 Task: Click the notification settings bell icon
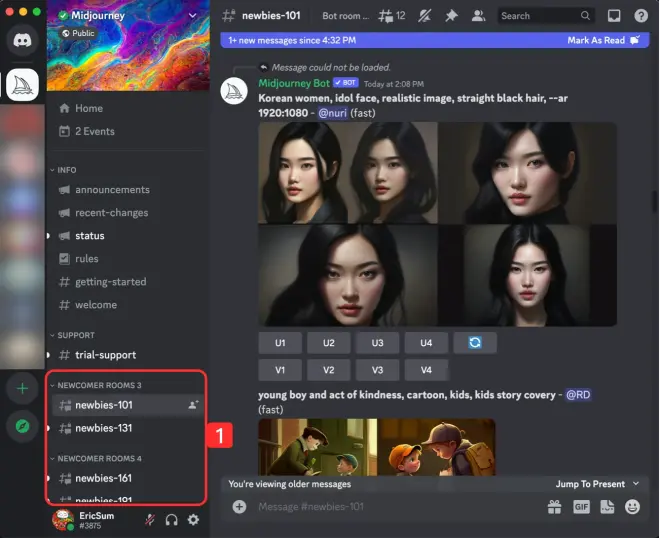427,16
